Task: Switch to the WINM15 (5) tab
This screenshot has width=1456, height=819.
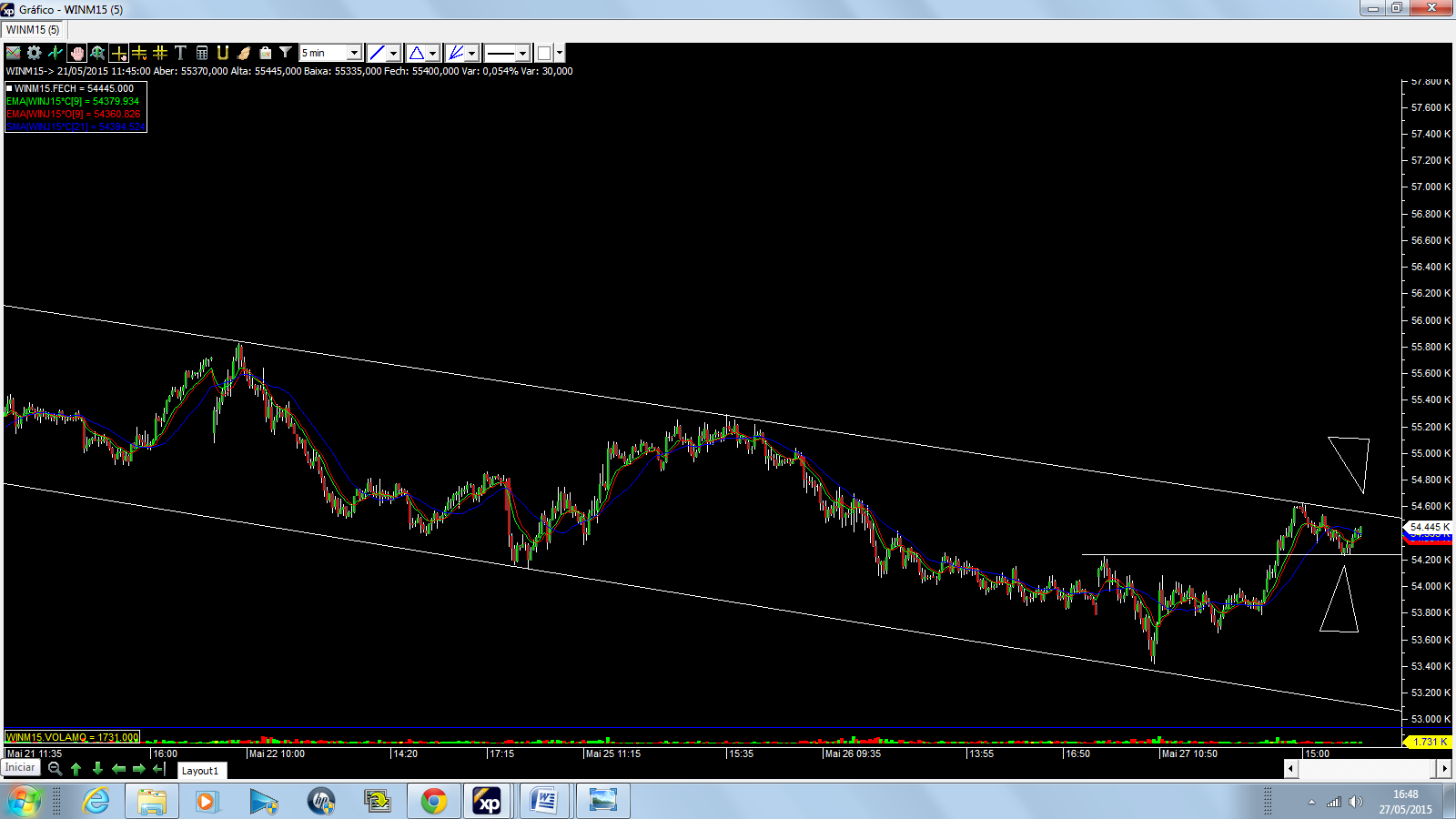Action: (33, 30)
